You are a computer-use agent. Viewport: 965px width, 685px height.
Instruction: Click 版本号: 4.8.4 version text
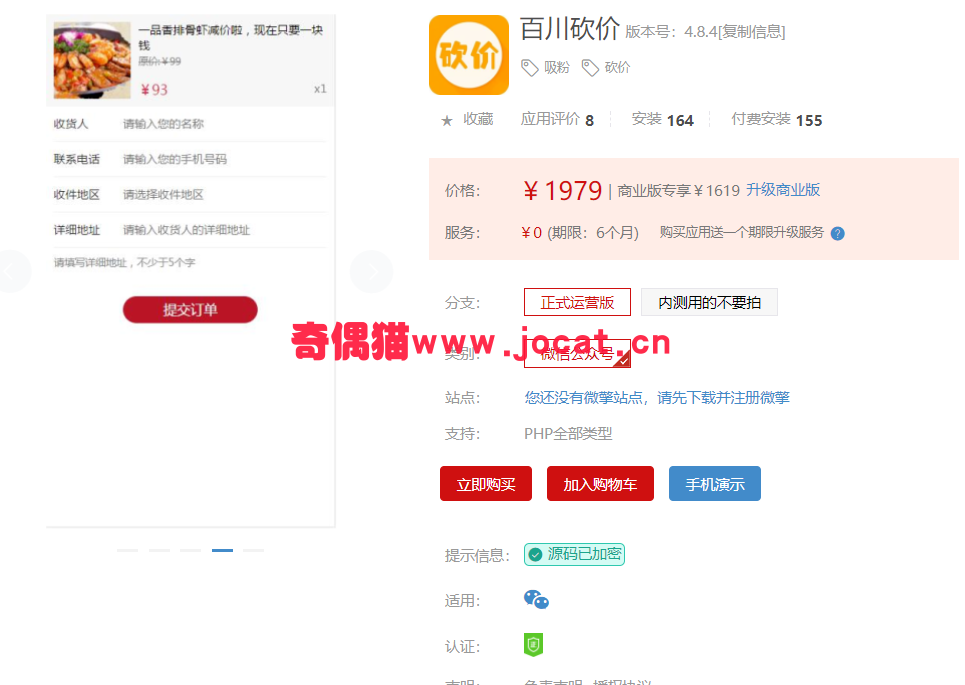(x=671, y=32)
